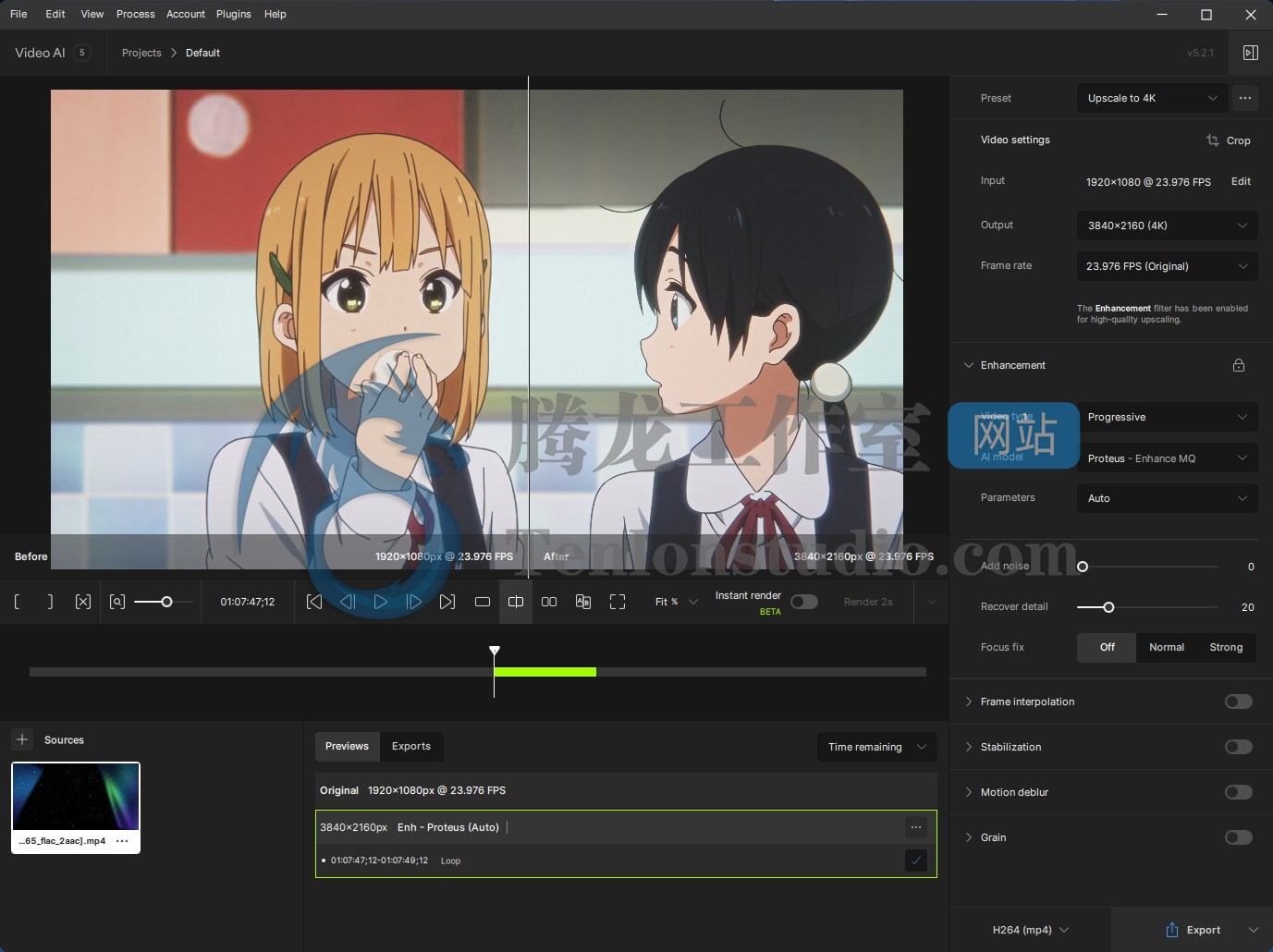Step back one frame
The image size is (1273, 952).
[x=348, y=602]
